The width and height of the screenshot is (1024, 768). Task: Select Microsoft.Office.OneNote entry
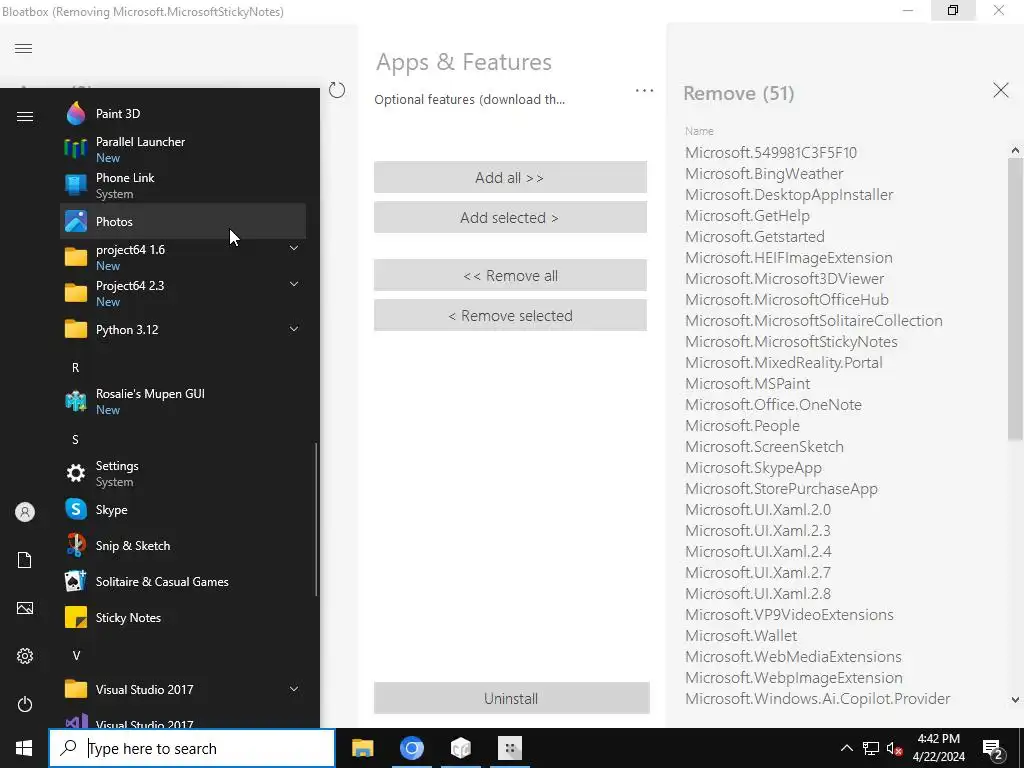coord(773,404)
